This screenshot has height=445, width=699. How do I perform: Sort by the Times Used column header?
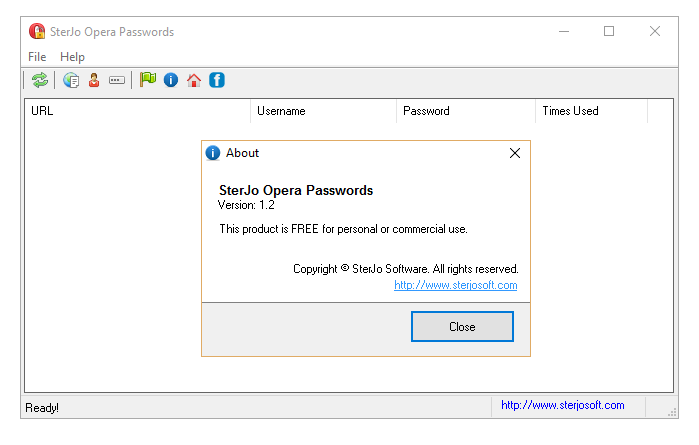pyautogui.click(x=591, y=111)
